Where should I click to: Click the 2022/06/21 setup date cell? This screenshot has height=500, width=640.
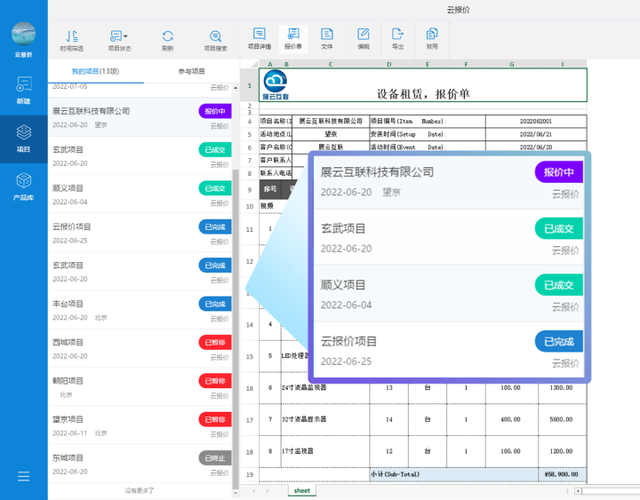[536, 134]
